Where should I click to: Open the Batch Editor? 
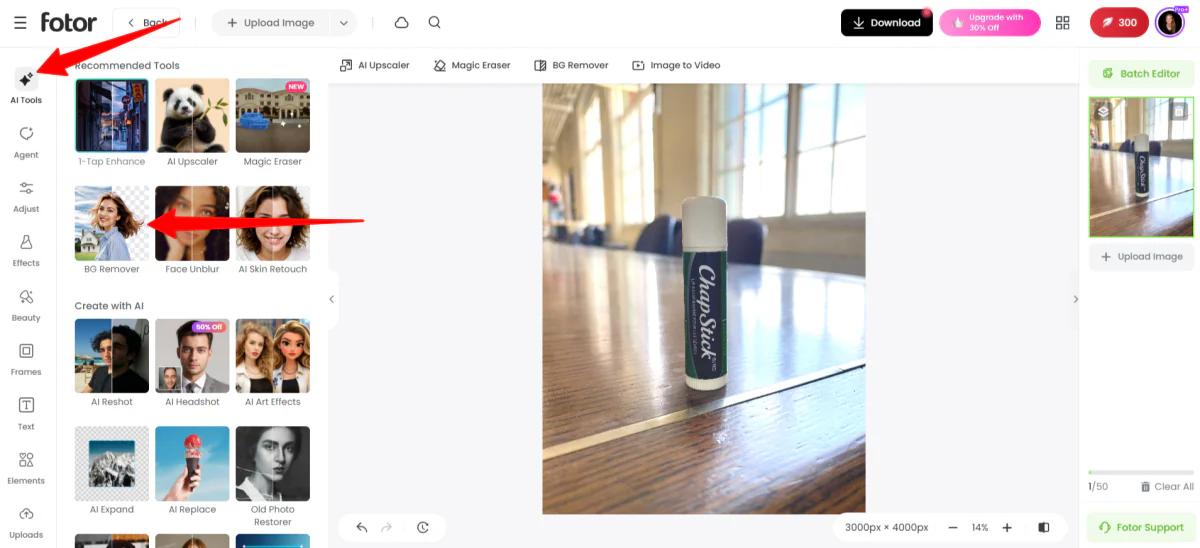pyautogui.click(x=1141, y=73)
